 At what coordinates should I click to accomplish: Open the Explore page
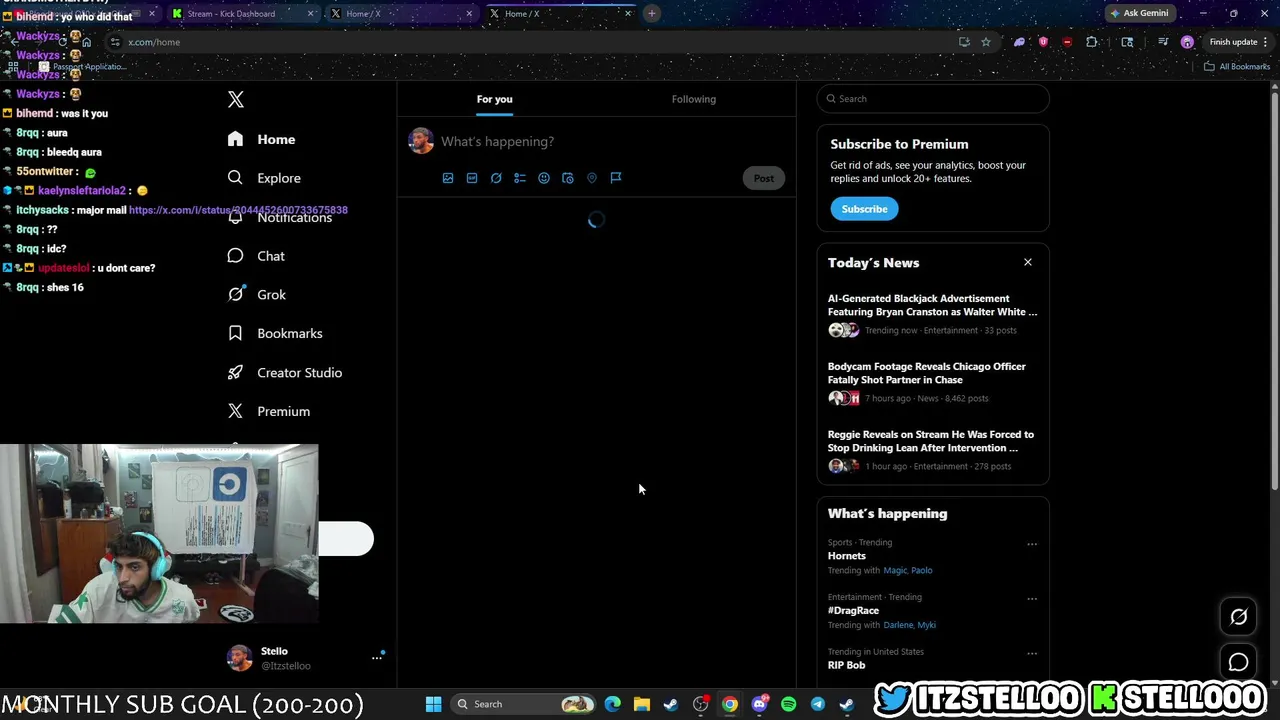(264, 178)
